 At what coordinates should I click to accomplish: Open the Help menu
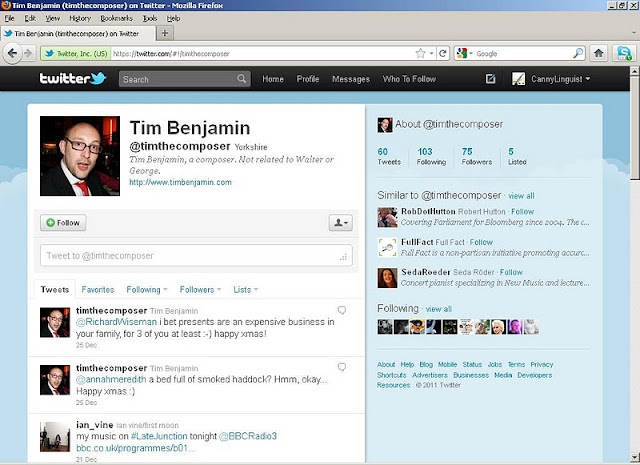point(173,18)
